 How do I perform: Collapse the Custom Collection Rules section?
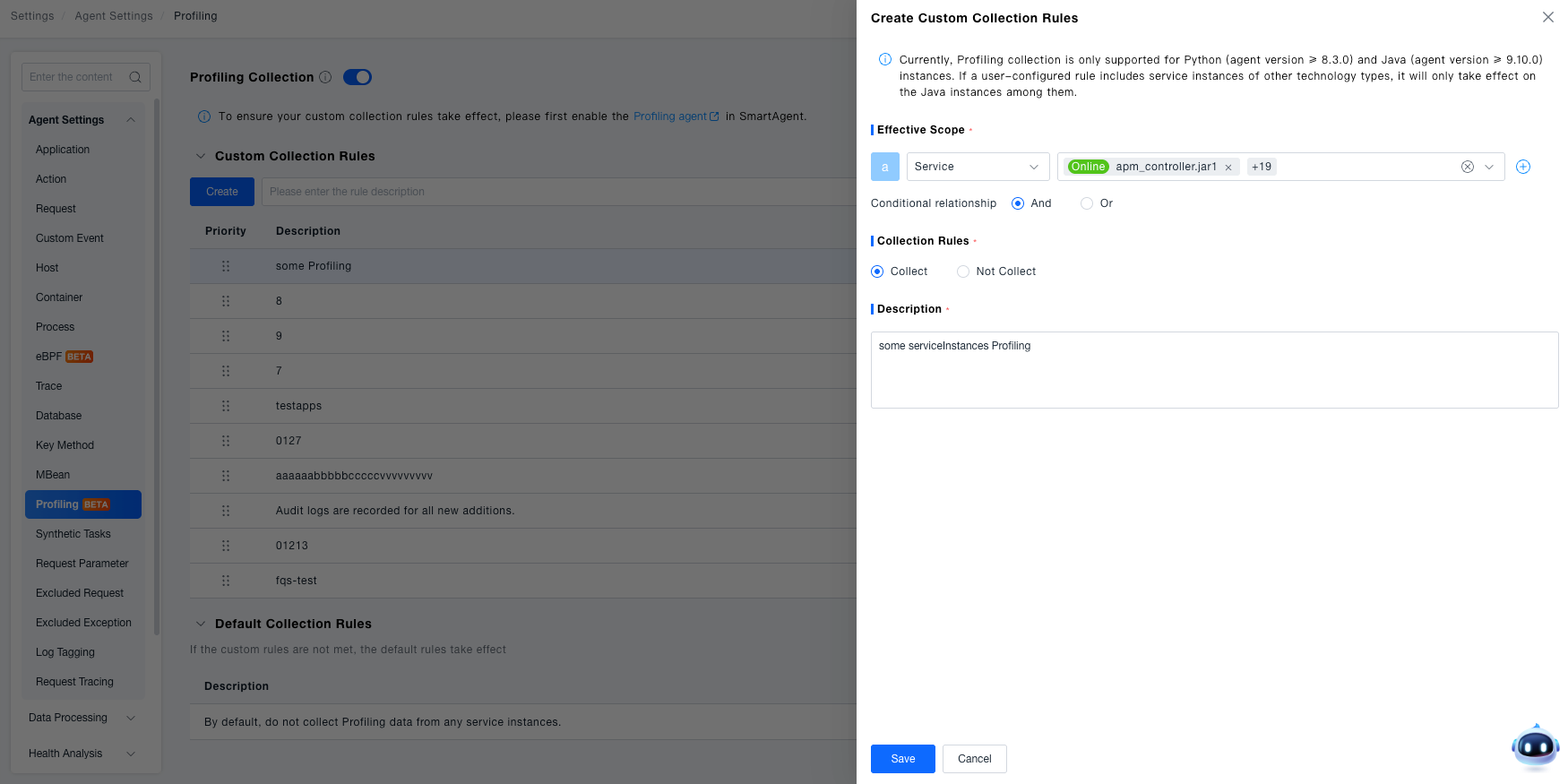point(201,156)
